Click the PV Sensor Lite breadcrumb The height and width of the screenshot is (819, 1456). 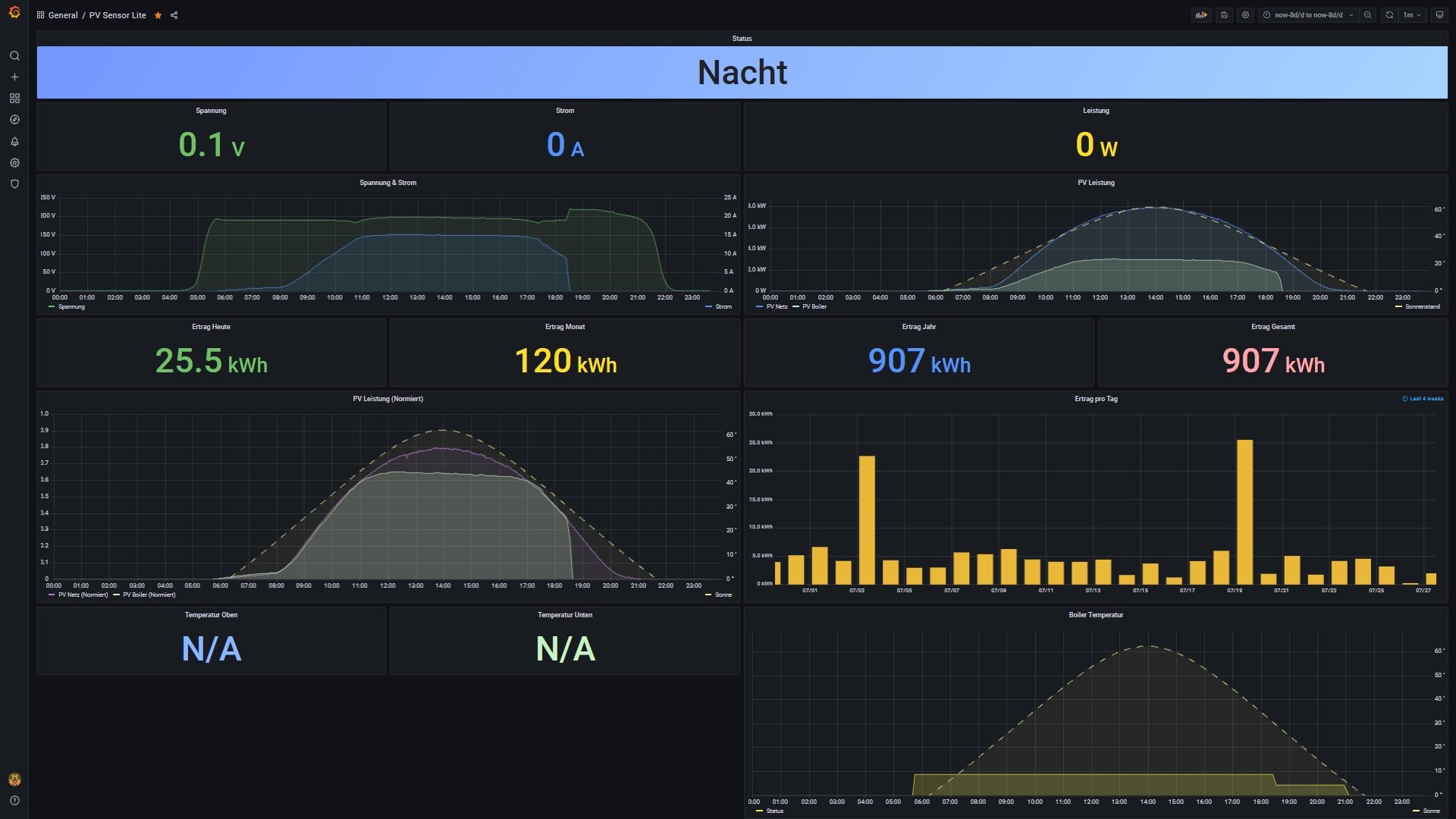(118, 15)
